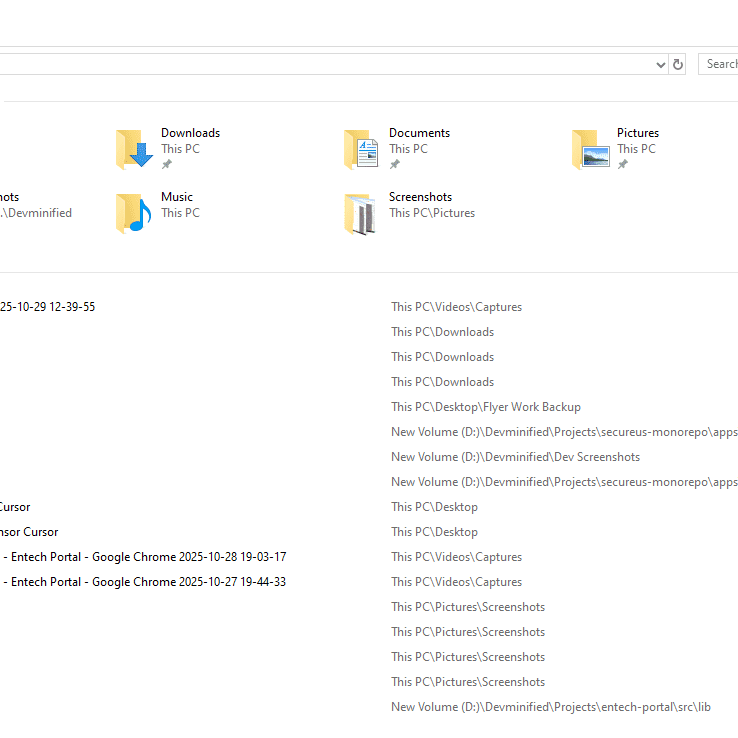Click the '.\Devminified' folder location text
This screenshot has height=738, width=738.
[36, 213]
